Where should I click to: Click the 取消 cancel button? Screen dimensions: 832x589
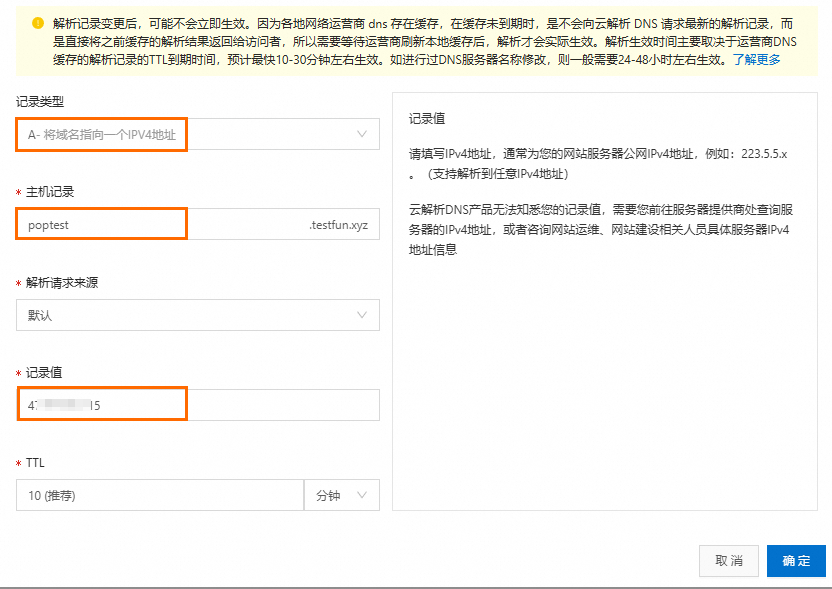[728, 560]
